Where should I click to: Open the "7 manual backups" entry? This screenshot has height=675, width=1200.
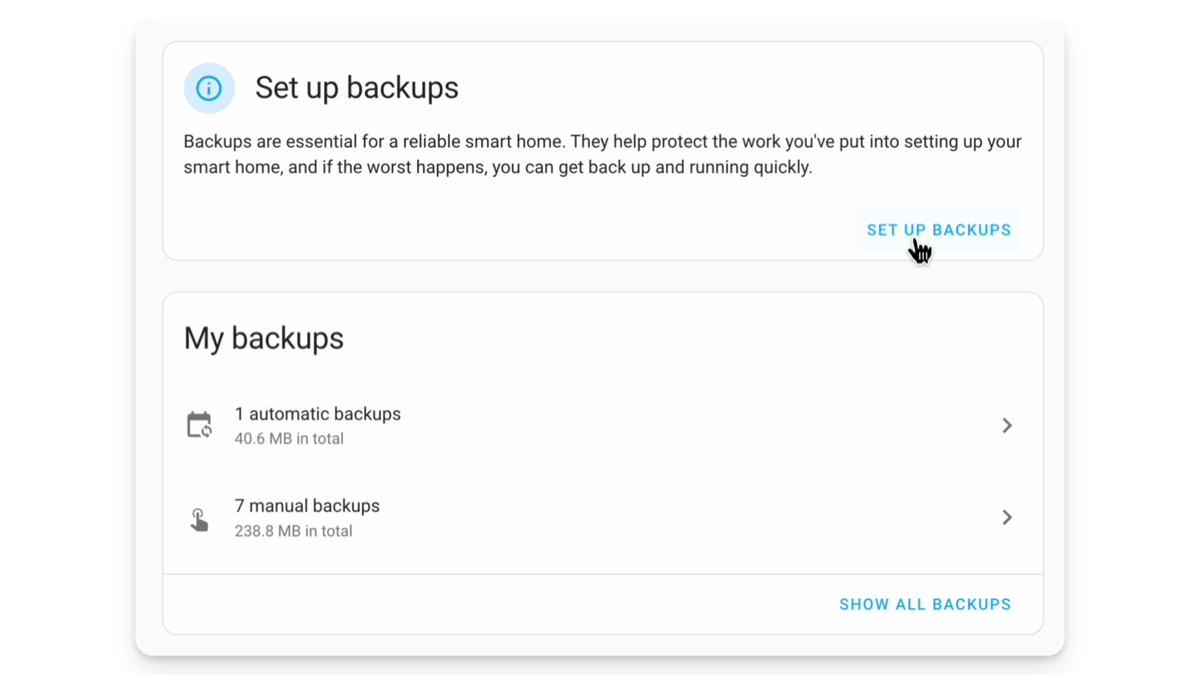(x=307, y=506)
